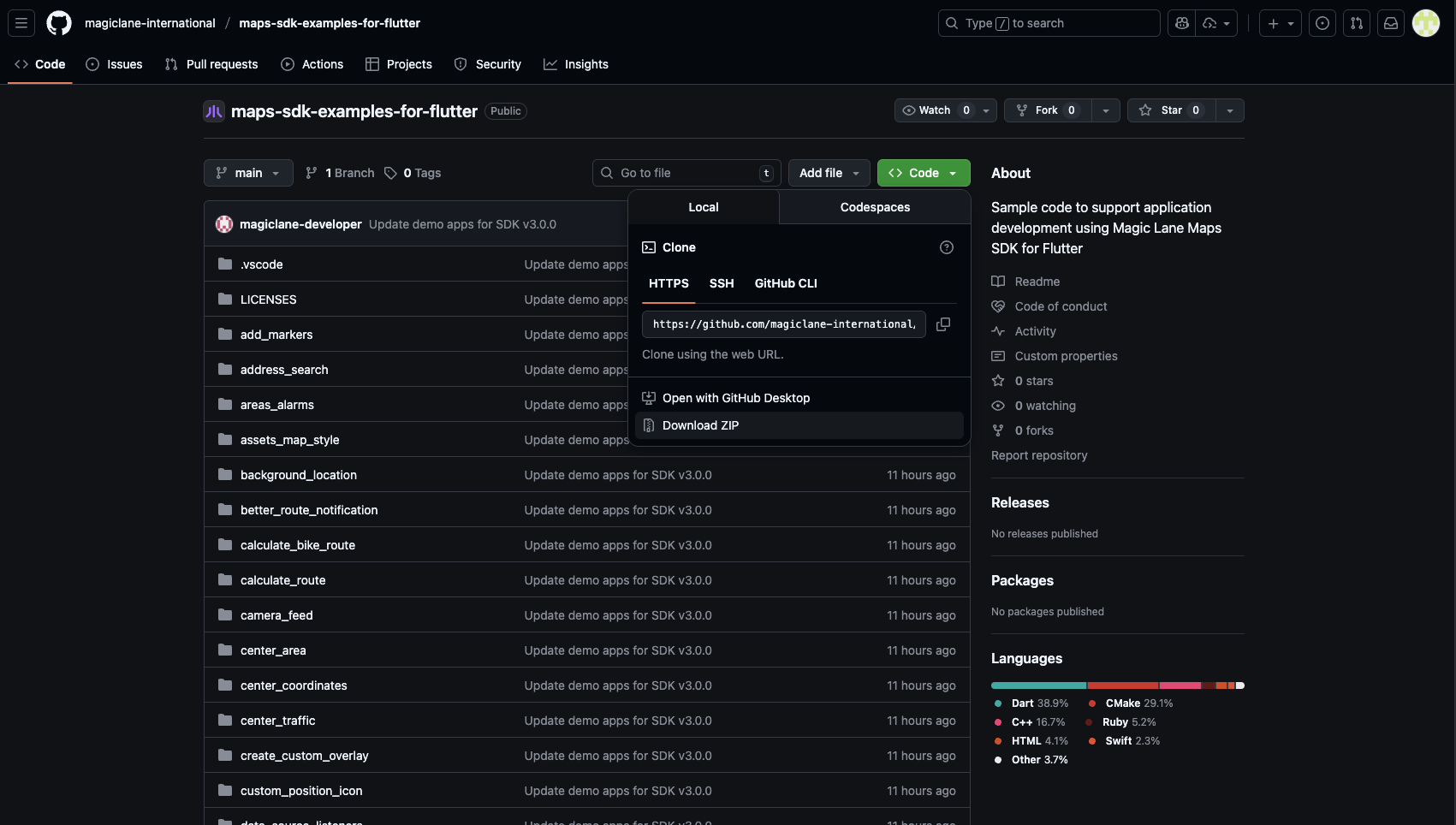Expand the Fork options dropdown arrow
This screenshot has height=825, width=1456.
pos(1106,110)
